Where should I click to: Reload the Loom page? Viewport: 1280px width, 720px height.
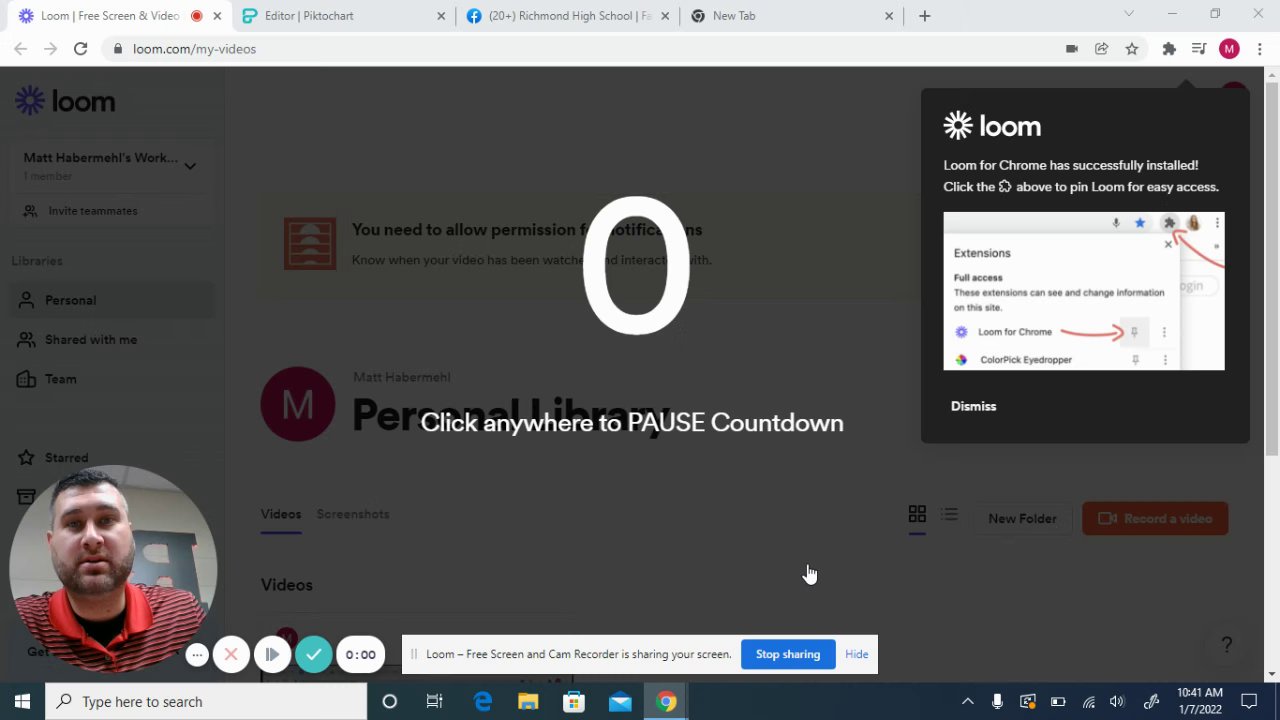pos(80,48)
